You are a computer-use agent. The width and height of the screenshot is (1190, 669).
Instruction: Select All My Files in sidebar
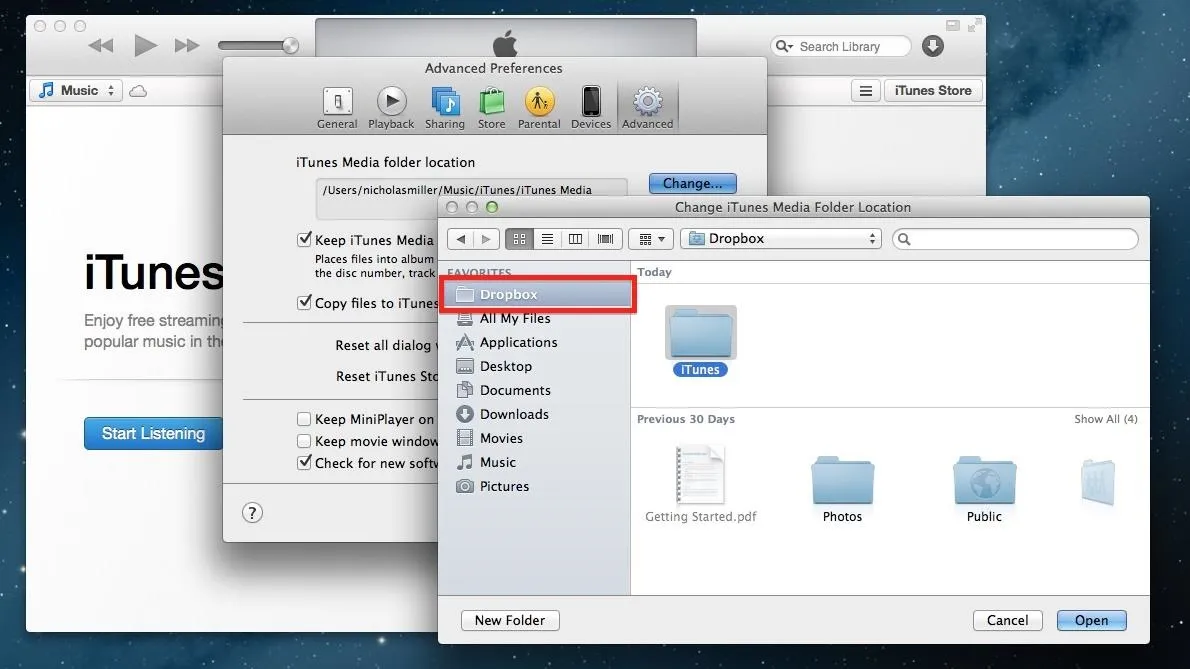[x=534, y=319]
